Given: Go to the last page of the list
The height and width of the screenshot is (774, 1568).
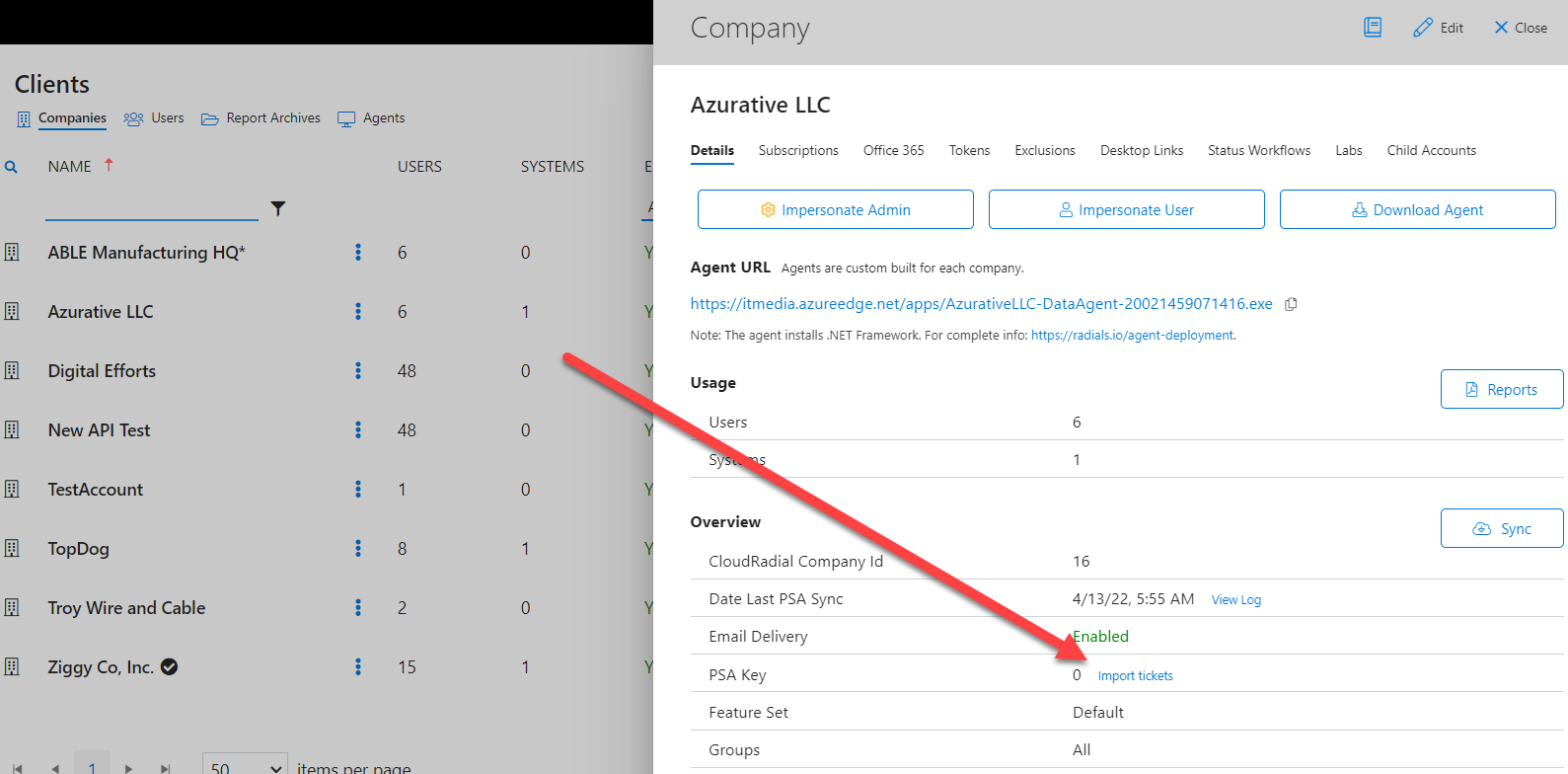Looking at the screenshot, I should [166, 768].
